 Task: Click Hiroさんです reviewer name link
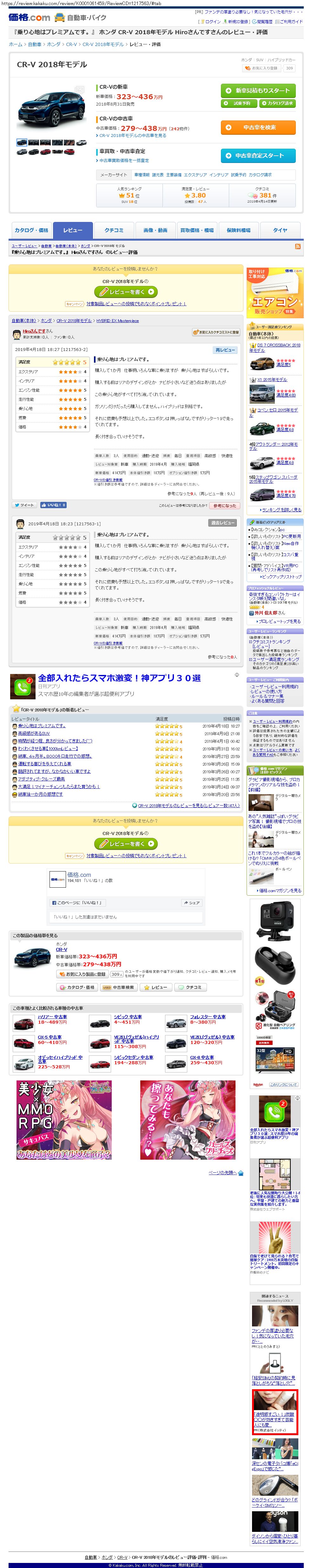[x=34, y=331]
